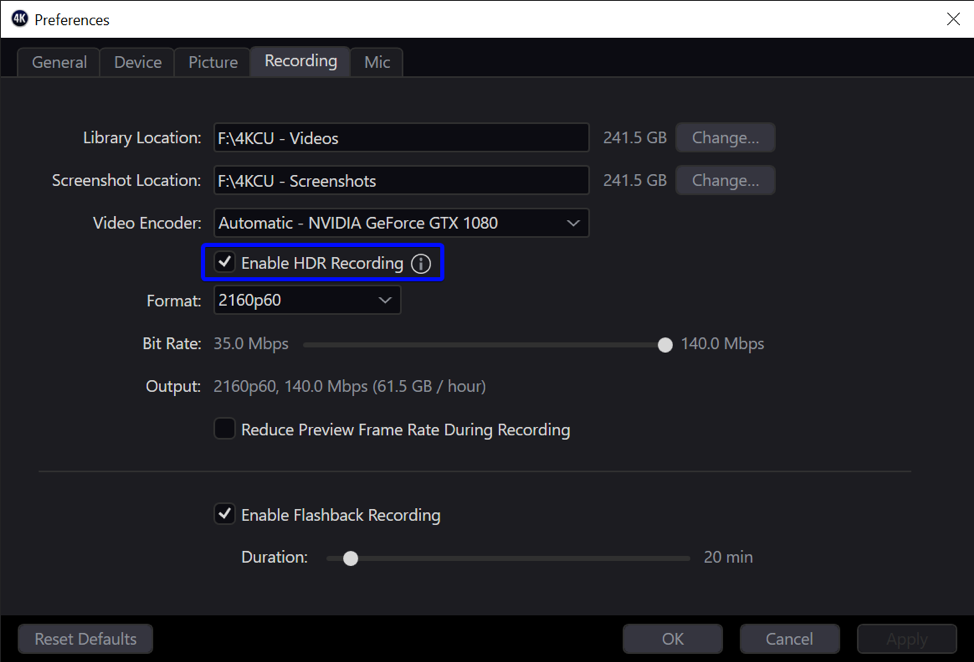The height and width of the screenshot is (662, 974).
Task: Uncheck Enable Flashback Recording
Action: tap(224, 514)
